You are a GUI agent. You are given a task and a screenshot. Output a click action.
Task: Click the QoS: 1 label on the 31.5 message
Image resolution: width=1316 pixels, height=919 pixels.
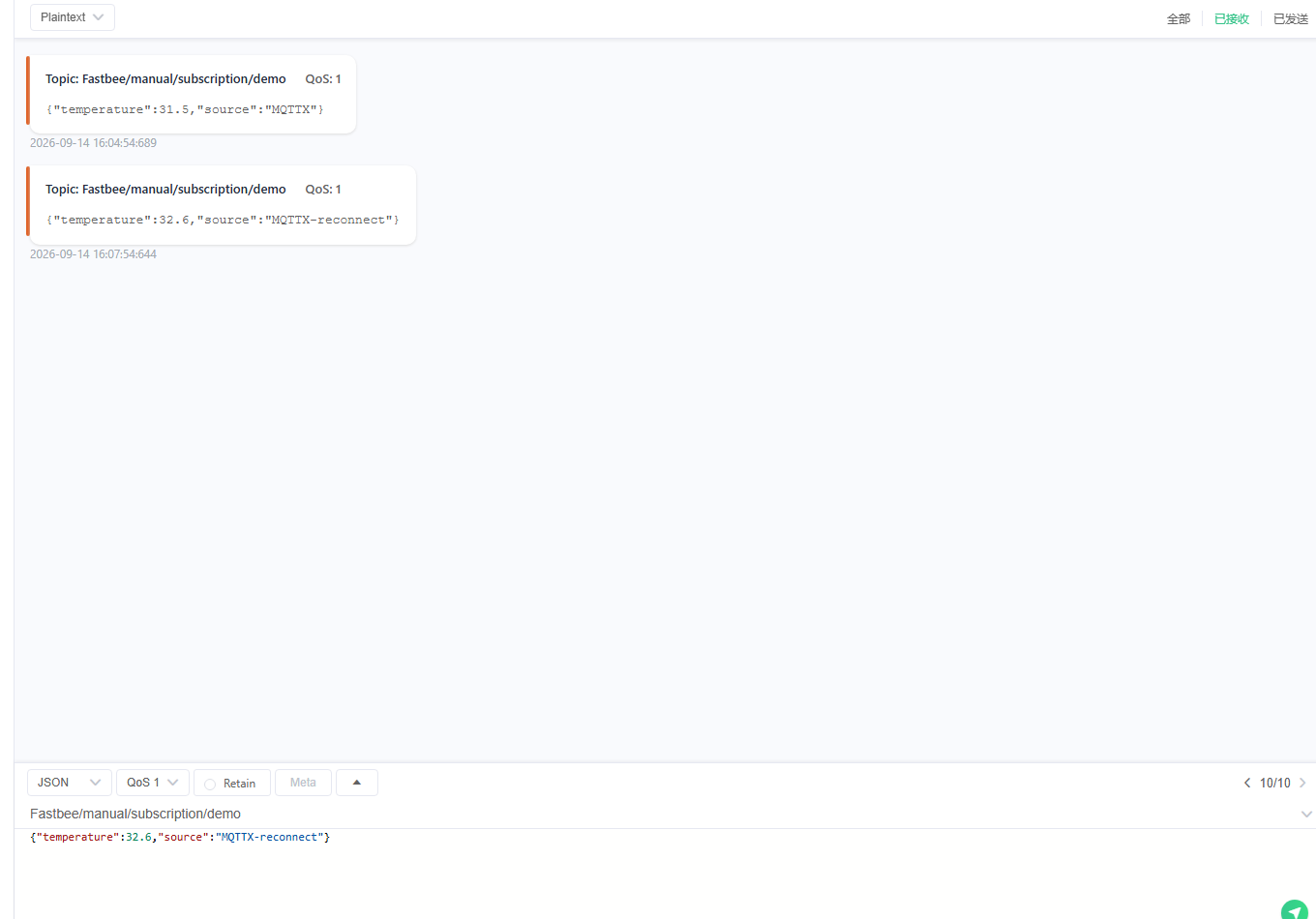click(x=323, y=79)
